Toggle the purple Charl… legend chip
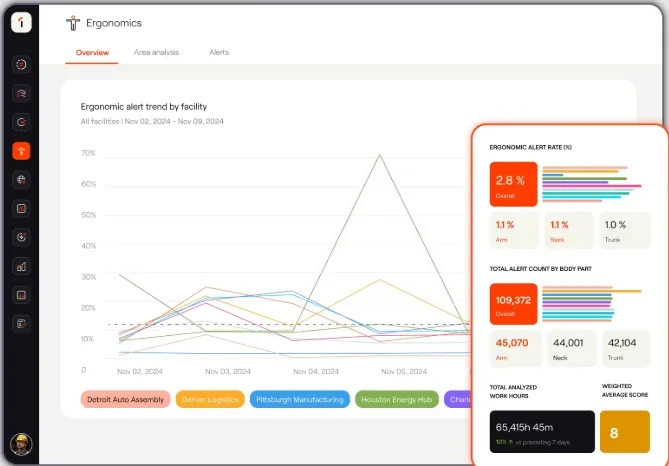The image size is (669, 466). (459, 399)
